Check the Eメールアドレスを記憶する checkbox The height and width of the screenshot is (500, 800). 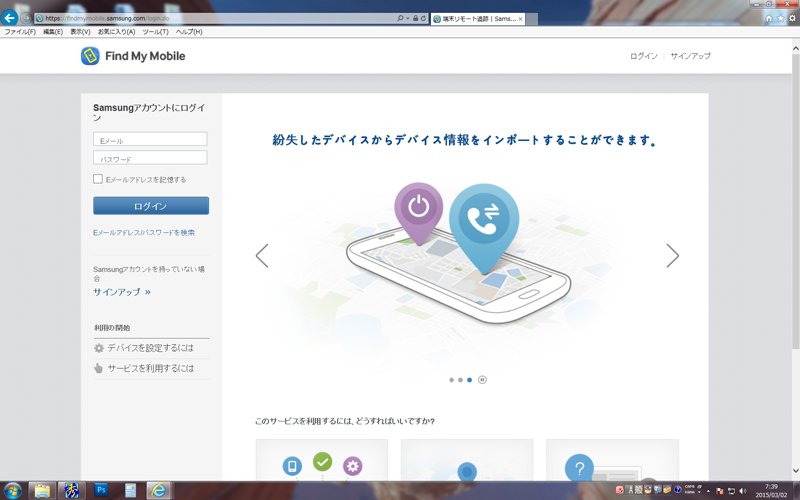coord(98,179)
